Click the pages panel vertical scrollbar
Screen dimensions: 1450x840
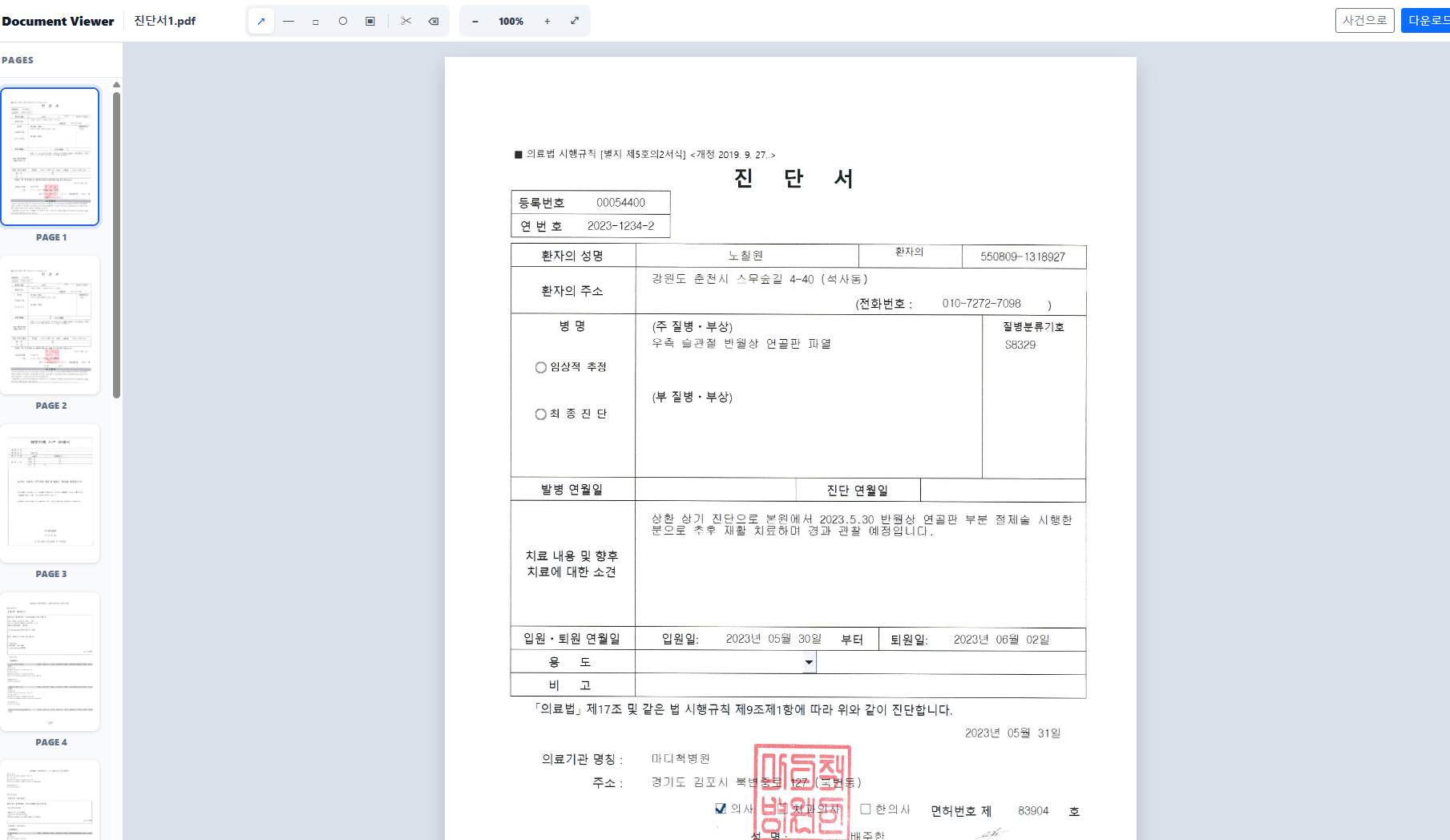(117, 245)
